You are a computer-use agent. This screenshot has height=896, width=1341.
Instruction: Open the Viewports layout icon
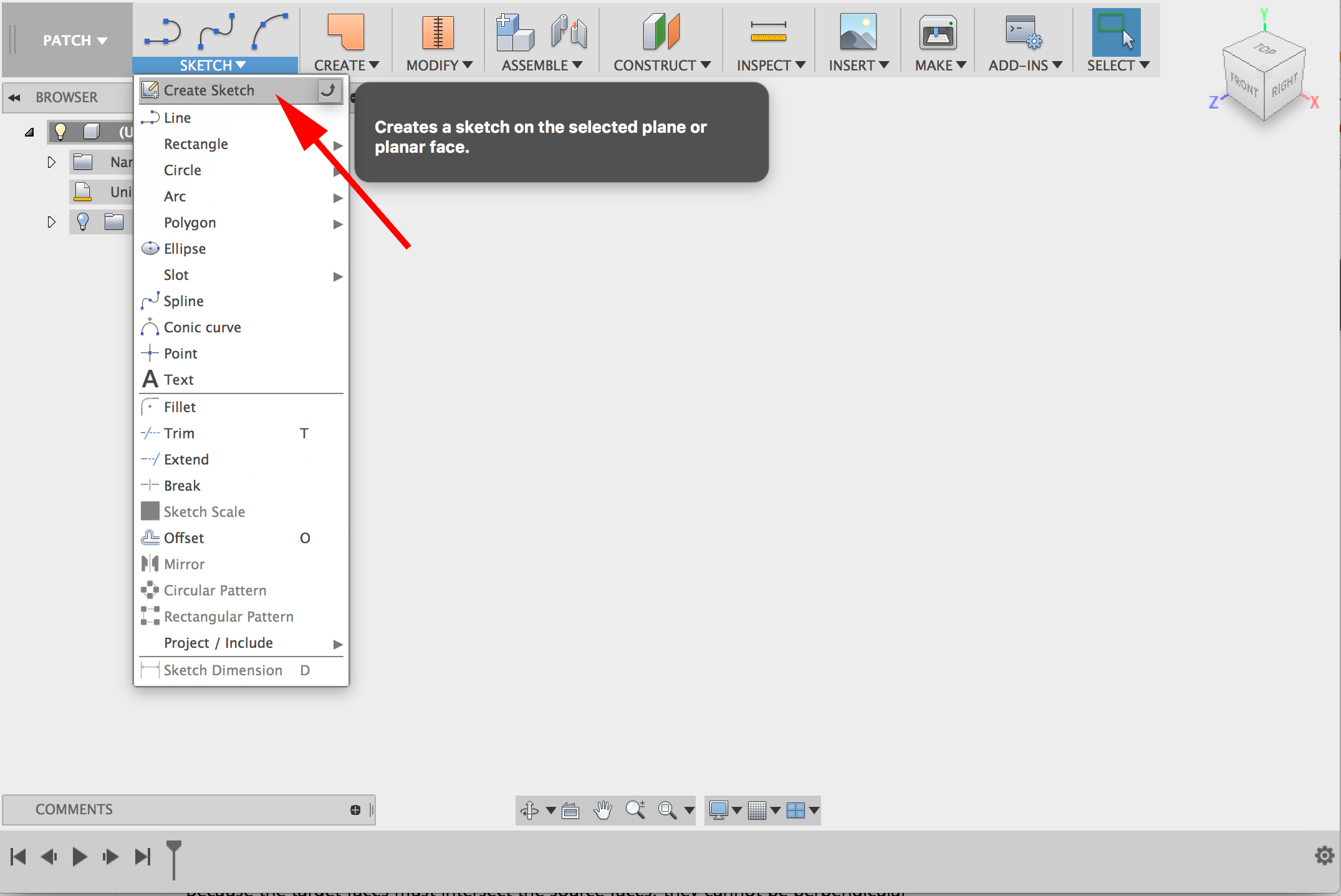coord(796,810)
